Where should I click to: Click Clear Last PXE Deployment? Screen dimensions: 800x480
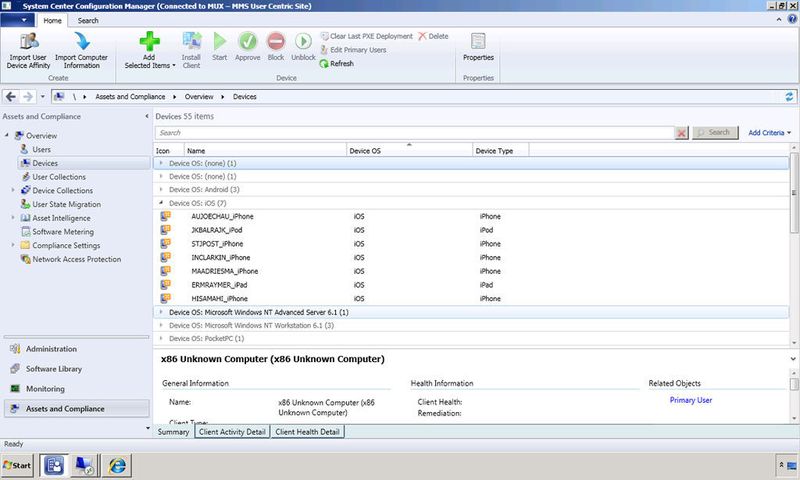tap(366, 36)
